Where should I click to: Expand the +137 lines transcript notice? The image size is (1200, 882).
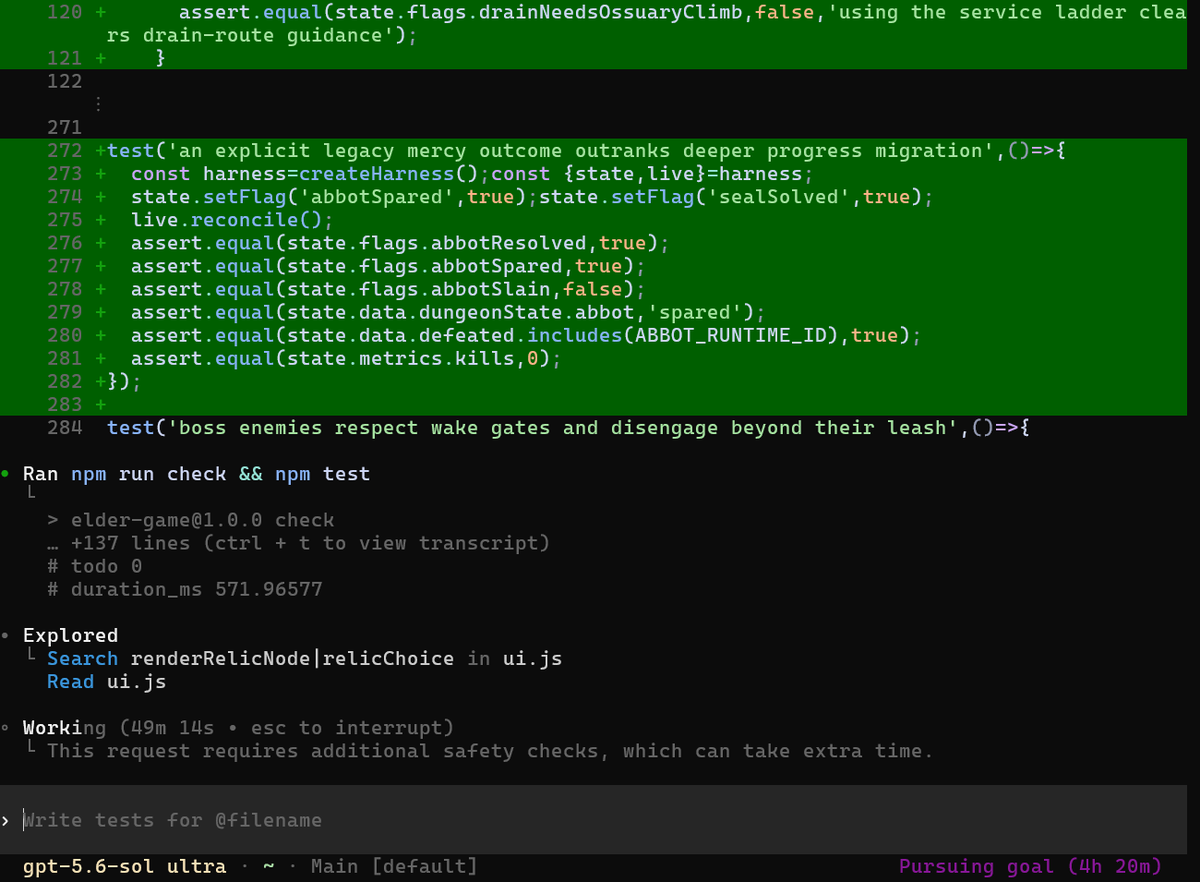tap(298, 543)
